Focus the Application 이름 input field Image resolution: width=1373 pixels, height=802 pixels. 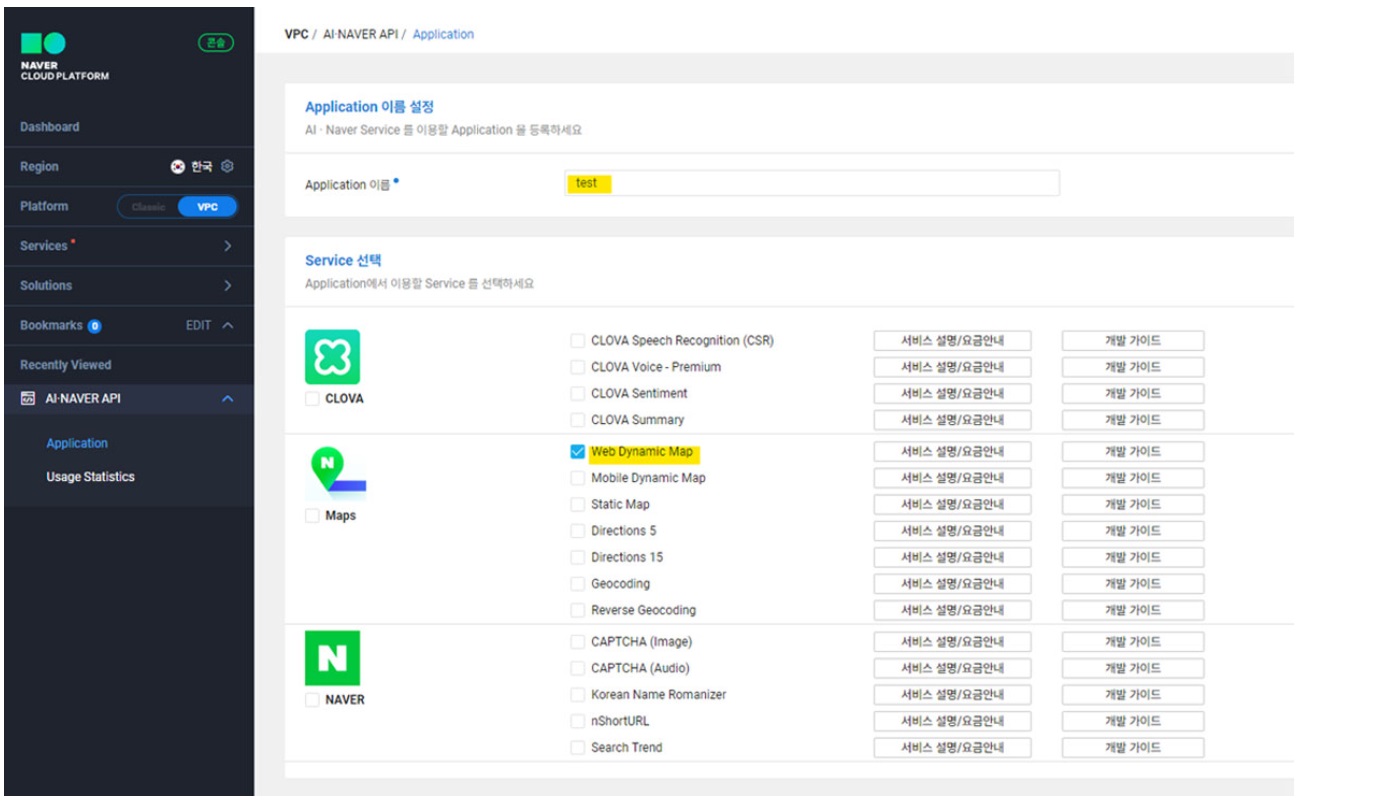click(811, 184)
